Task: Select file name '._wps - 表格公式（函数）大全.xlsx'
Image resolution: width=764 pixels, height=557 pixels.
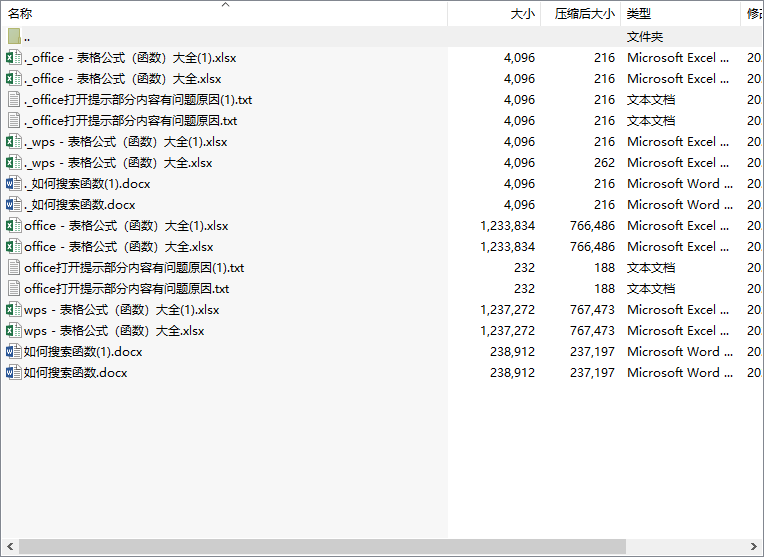Action: click(118, 162)
